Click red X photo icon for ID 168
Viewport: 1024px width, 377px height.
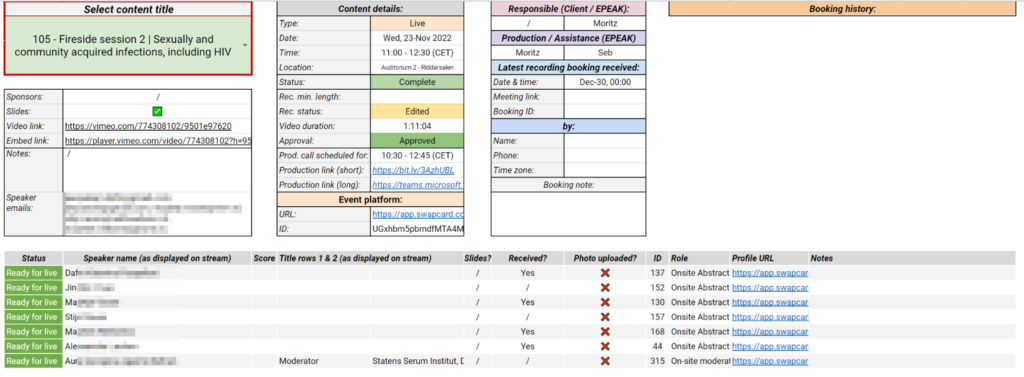(605, 332)
